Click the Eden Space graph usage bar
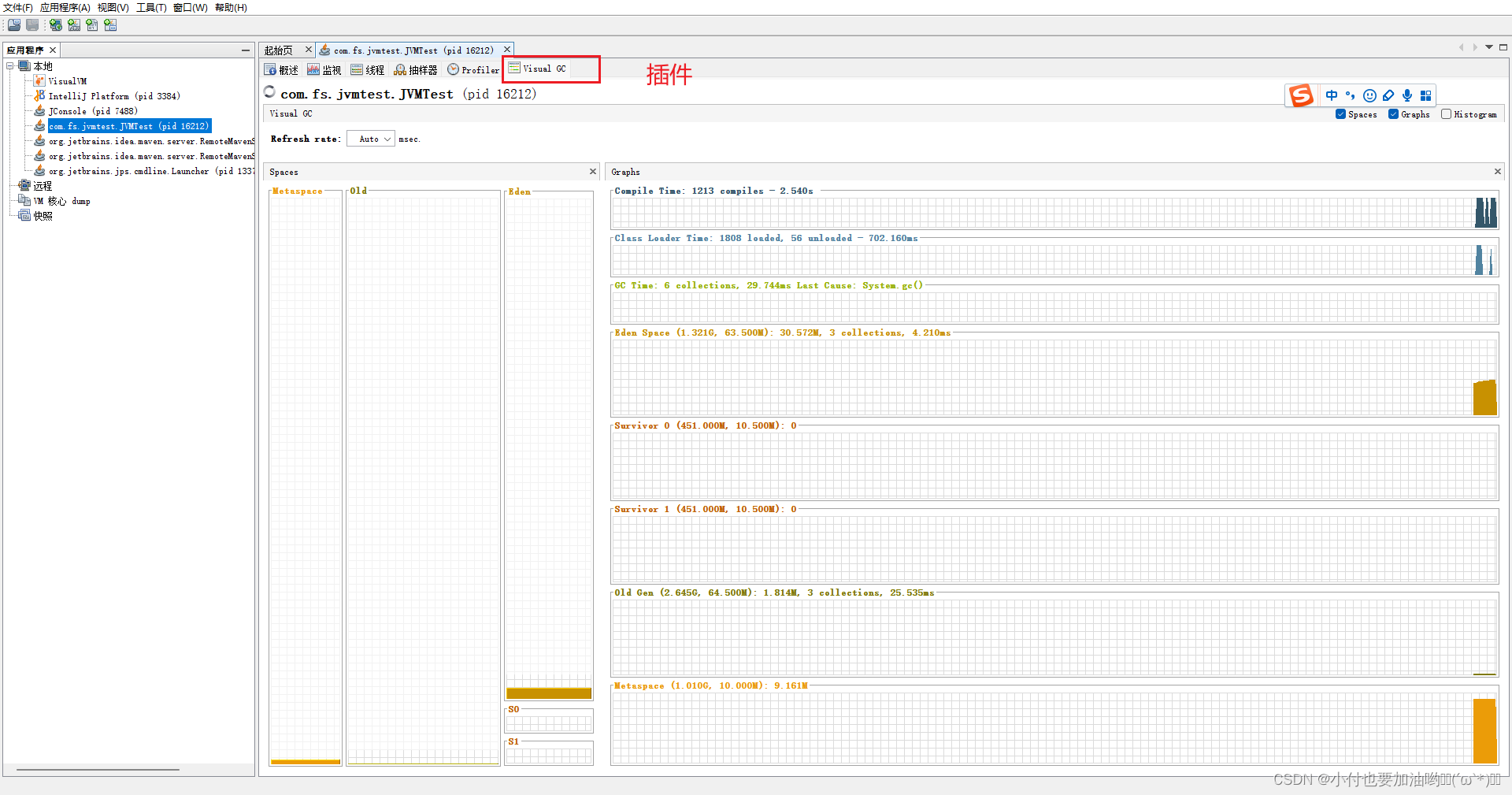Screen dimensions: 1512x795 click(1484, 398)
